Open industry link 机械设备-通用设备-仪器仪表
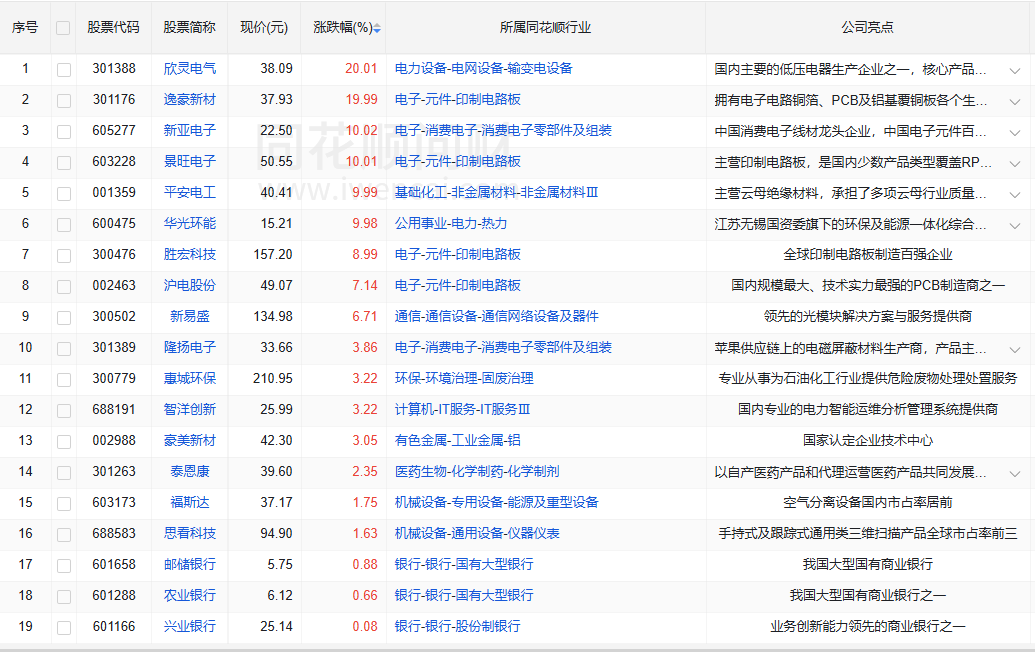 tap(477, 533)
